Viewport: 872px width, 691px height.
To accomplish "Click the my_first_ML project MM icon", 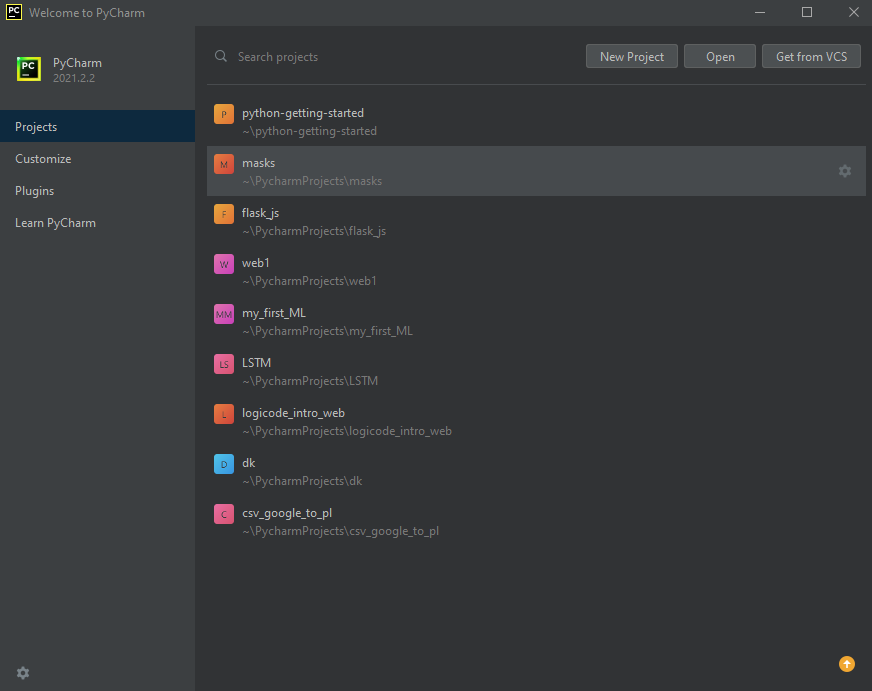I will 224,314.
